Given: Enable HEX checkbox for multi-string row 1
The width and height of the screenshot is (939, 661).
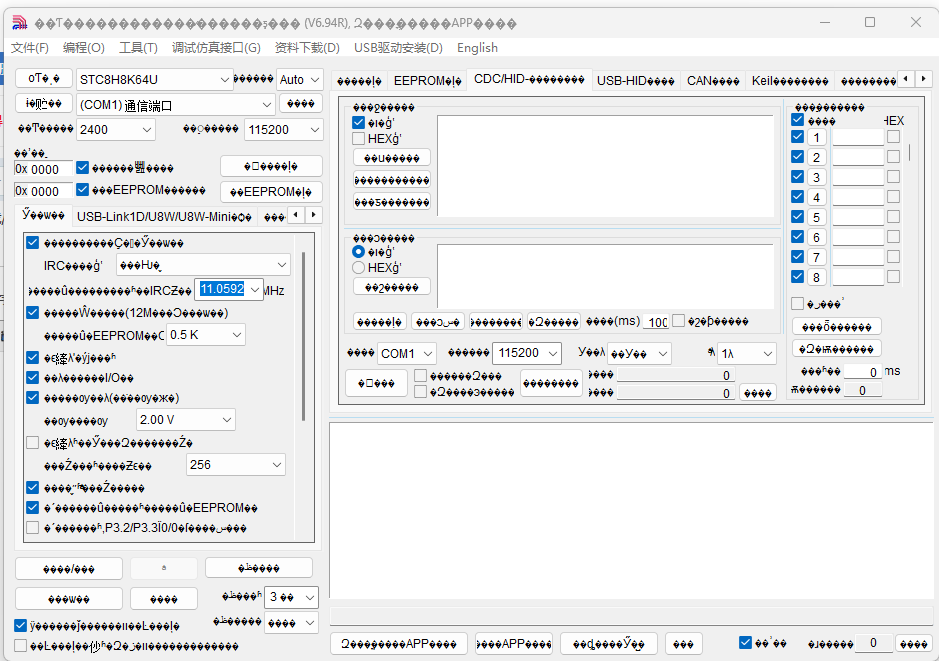Looking at the screenshot, I should pyautogui.click(x=893, y=137).
